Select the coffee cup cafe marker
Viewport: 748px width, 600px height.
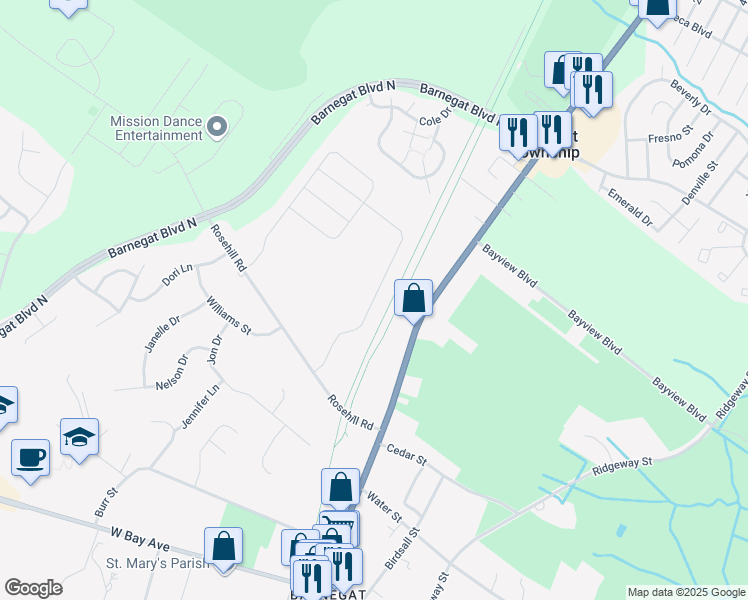tap(31, 460)
